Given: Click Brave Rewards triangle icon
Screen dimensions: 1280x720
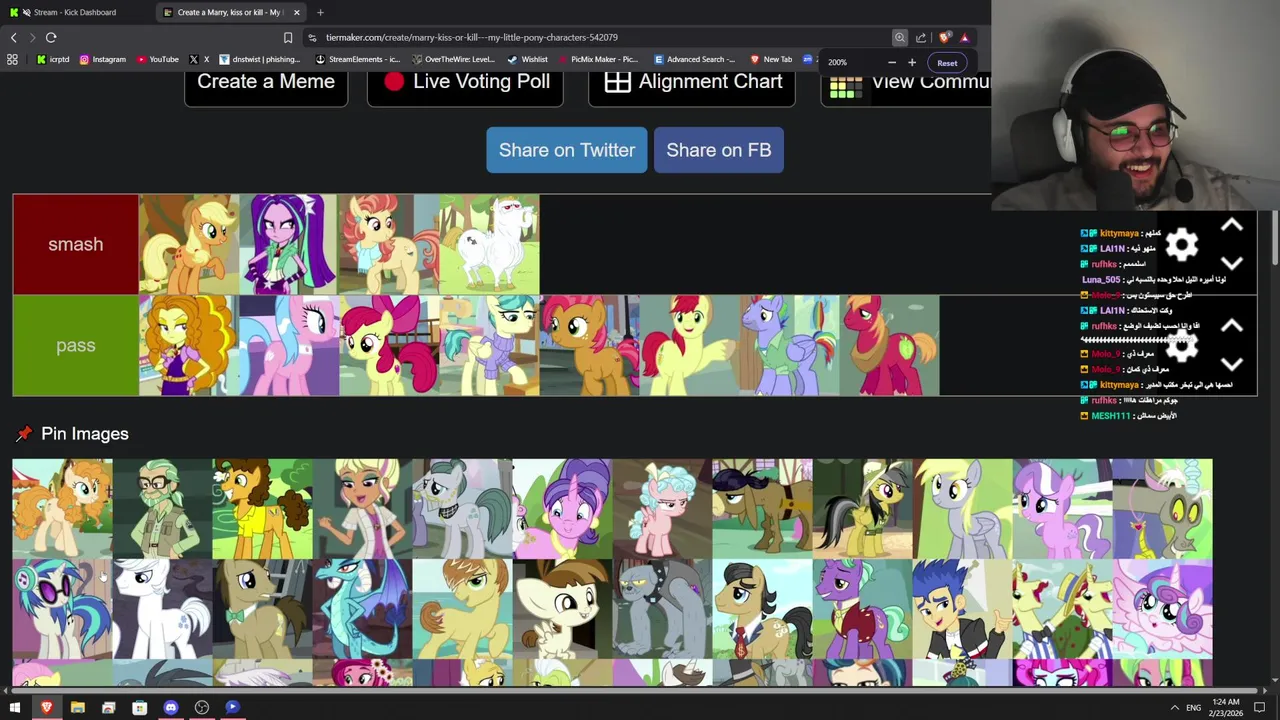Looking at the screenshot, I should [x=965, y=37].
